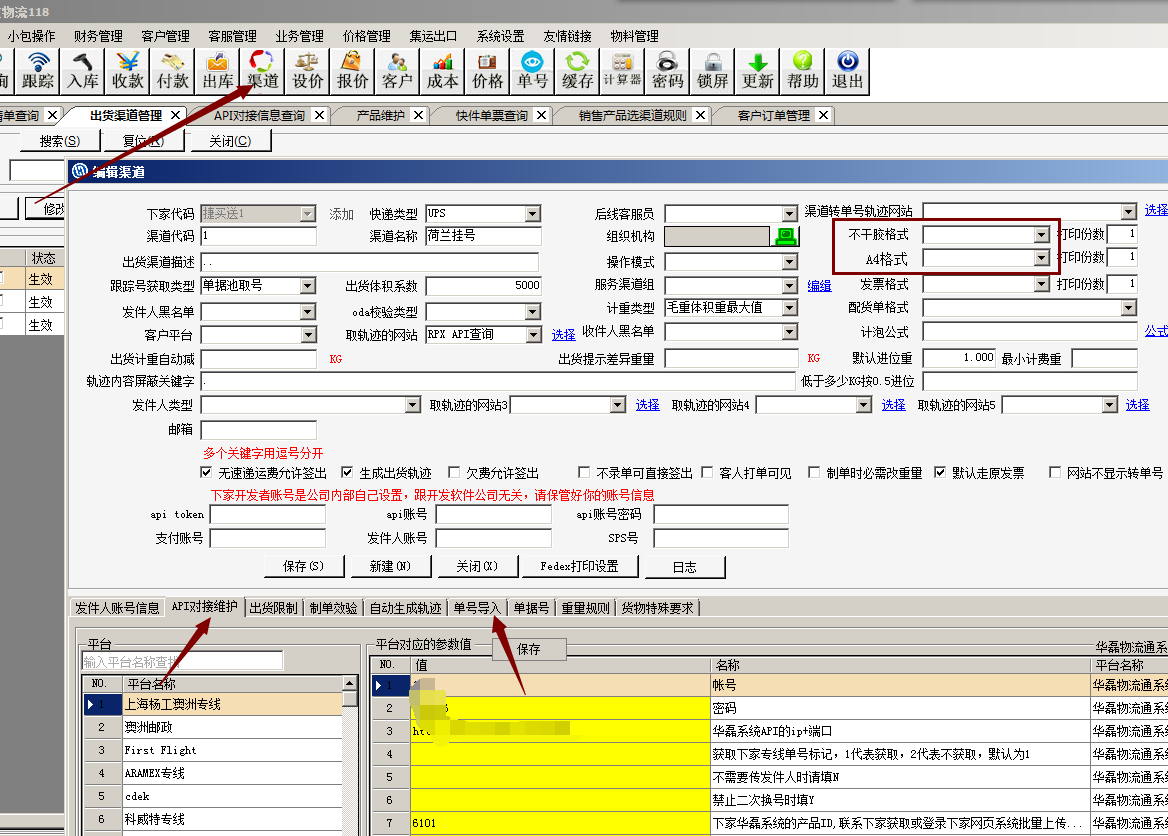Image resolution: width=1168 pixels, height=836 pixels.
Task: Enable 欠费允许签出 checkbox
Action: (454, 472)
